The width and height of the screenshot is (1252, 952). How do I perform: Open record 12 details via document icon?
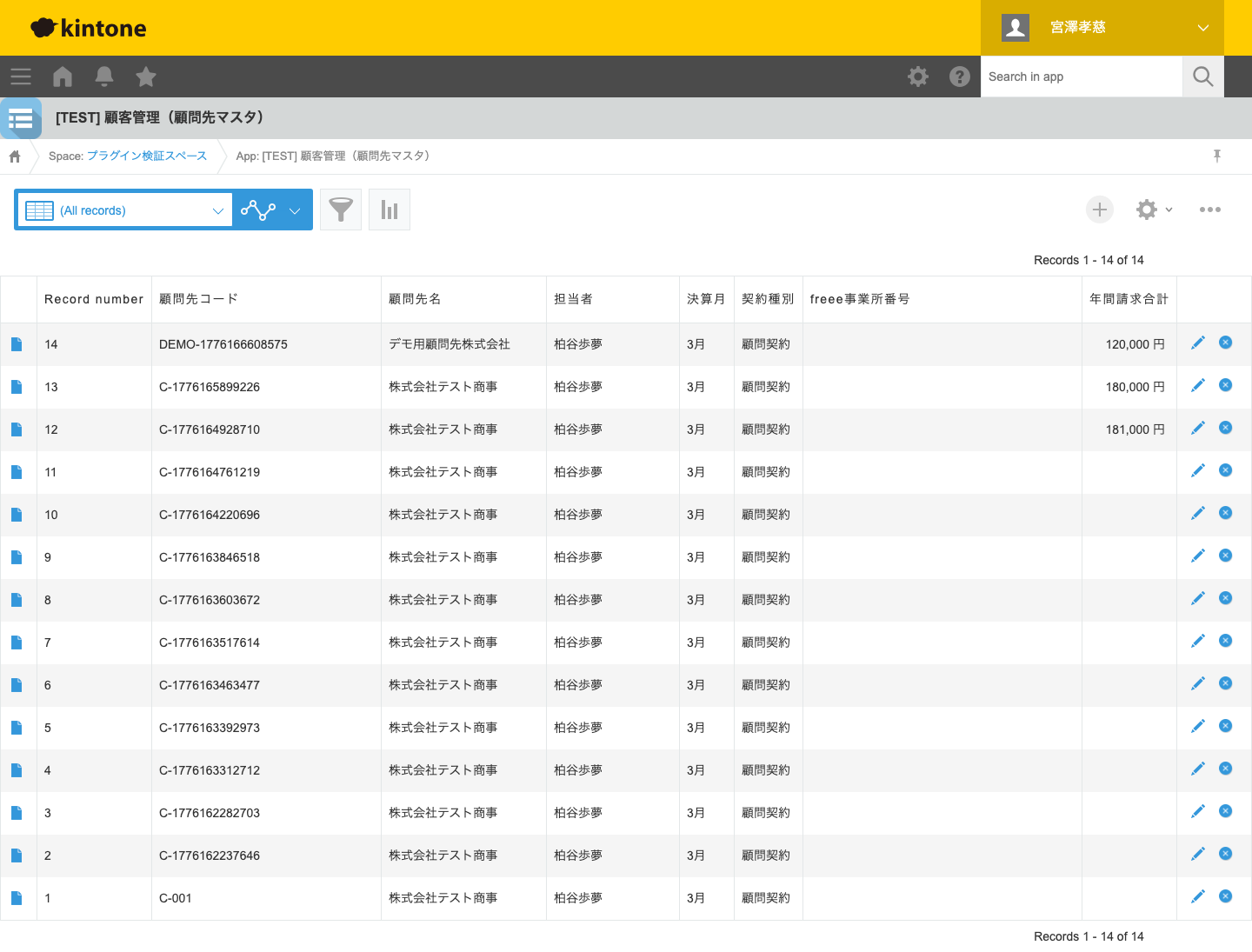pos(17,429)
